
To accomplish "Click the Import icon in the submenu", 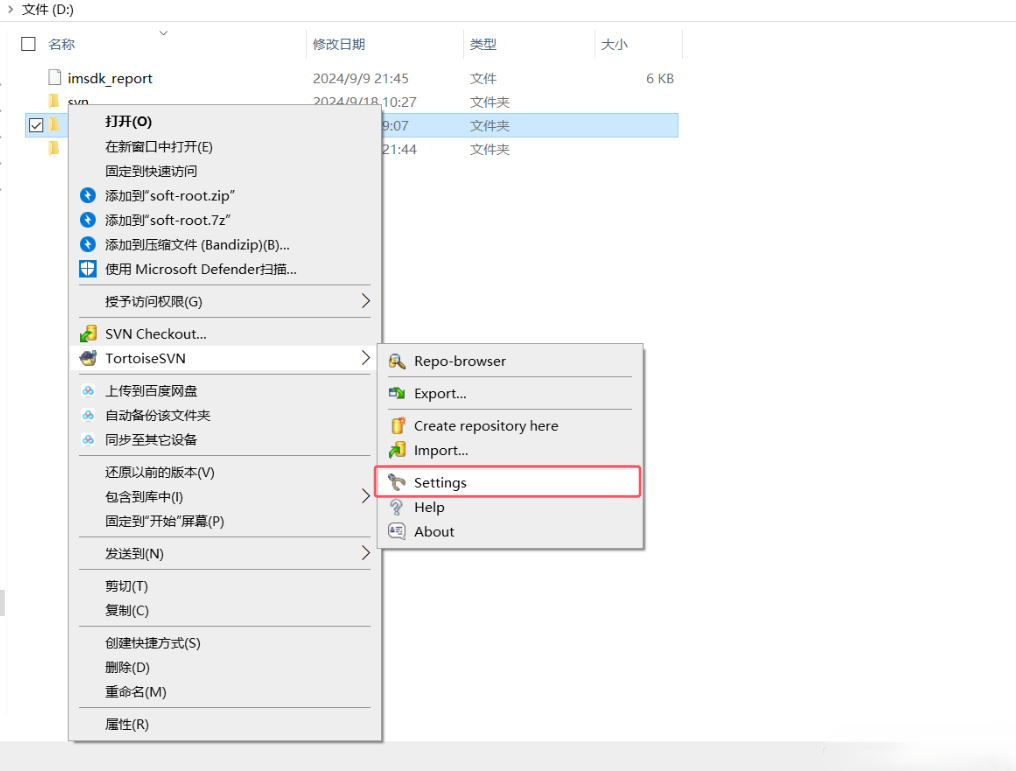I will point(397,450).
